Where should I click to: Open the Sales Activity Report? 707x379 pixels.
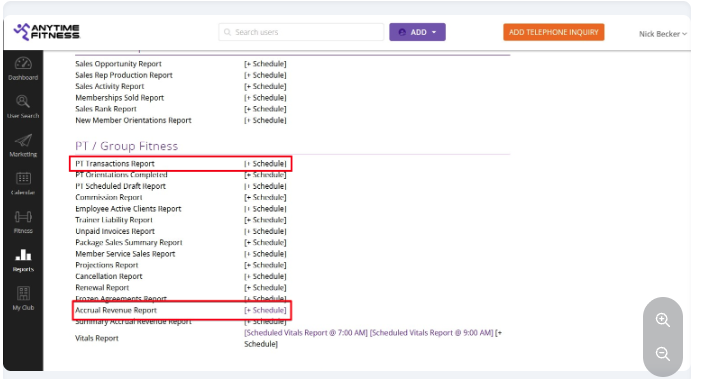[110, 86]
